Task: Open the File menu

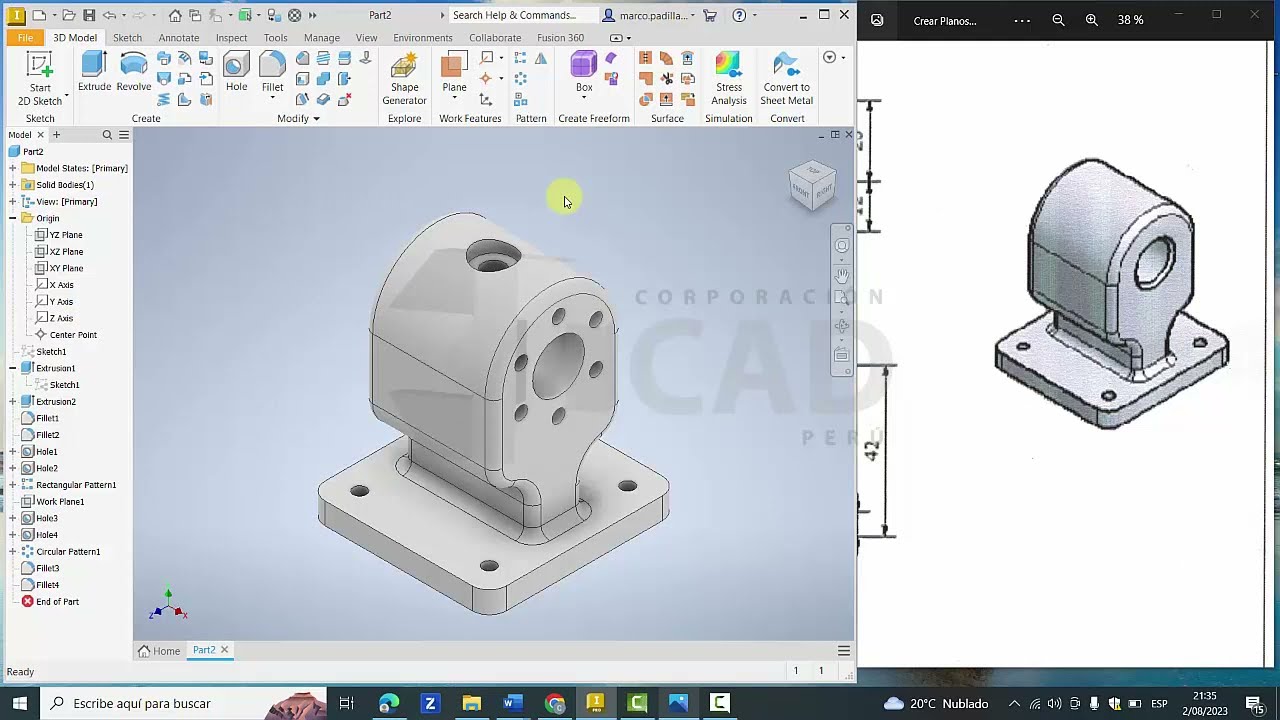Action: click(x=25, y=38)
